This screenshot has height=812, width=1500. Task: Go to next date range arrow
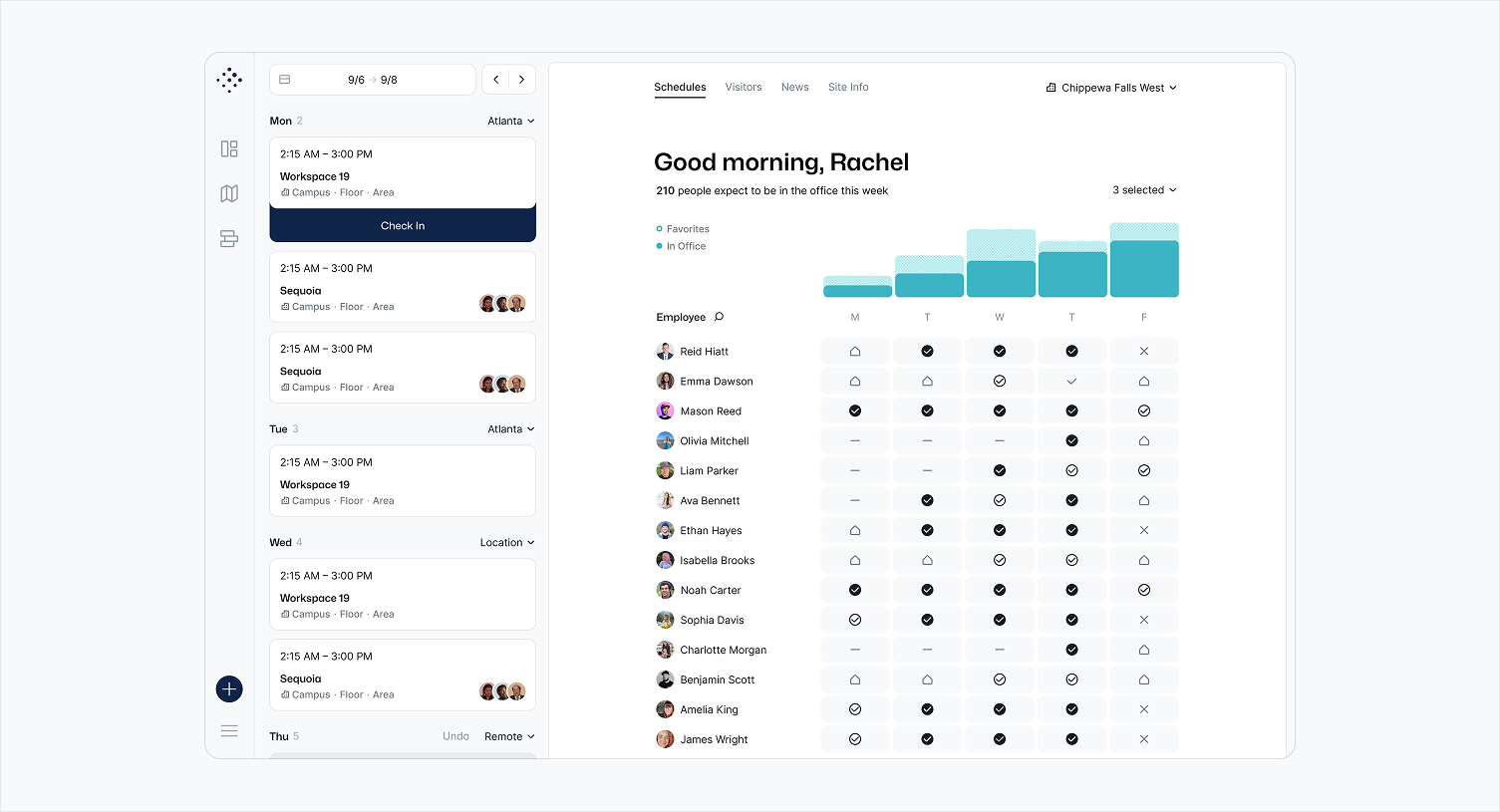521,80
